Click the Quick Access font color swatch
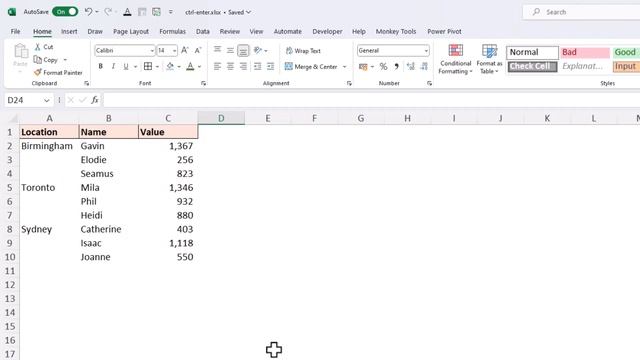This screenshot has height=360, width=640. (x=127, y=12)
